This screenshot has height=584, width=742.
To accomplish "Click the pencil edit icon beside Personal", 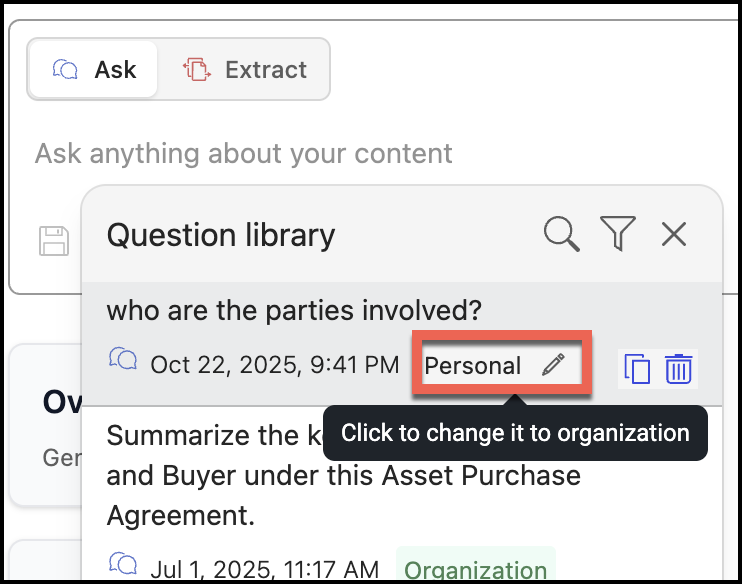I will (x=553, y=365).
